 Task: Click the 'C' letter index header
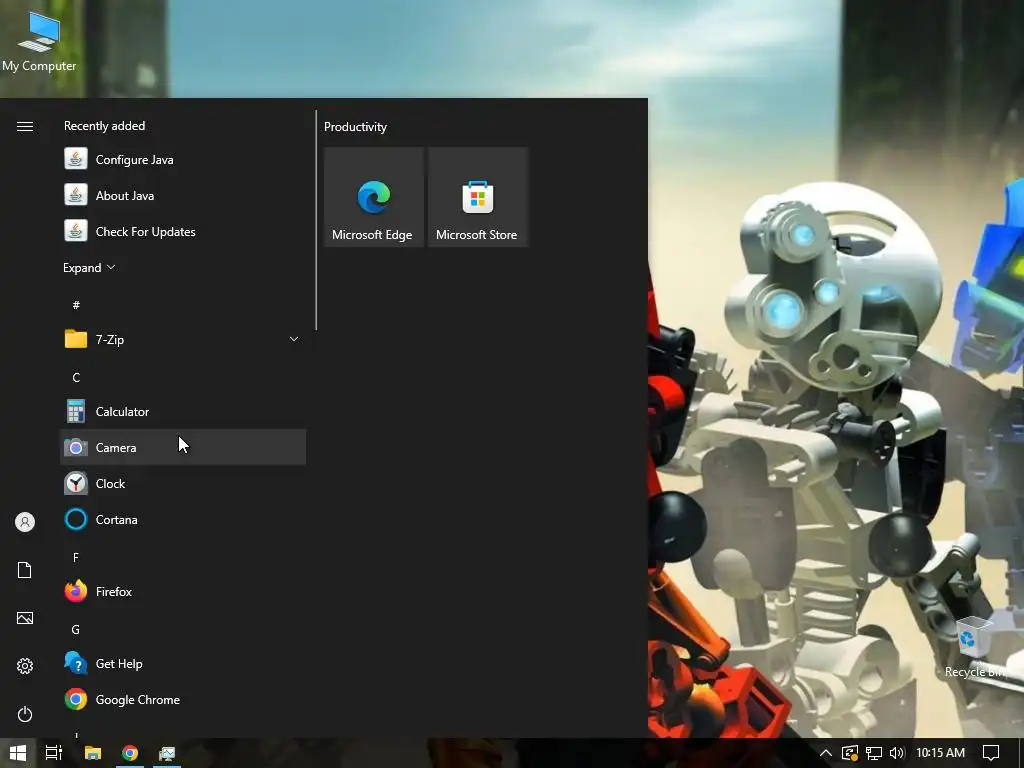coord(76,377)
